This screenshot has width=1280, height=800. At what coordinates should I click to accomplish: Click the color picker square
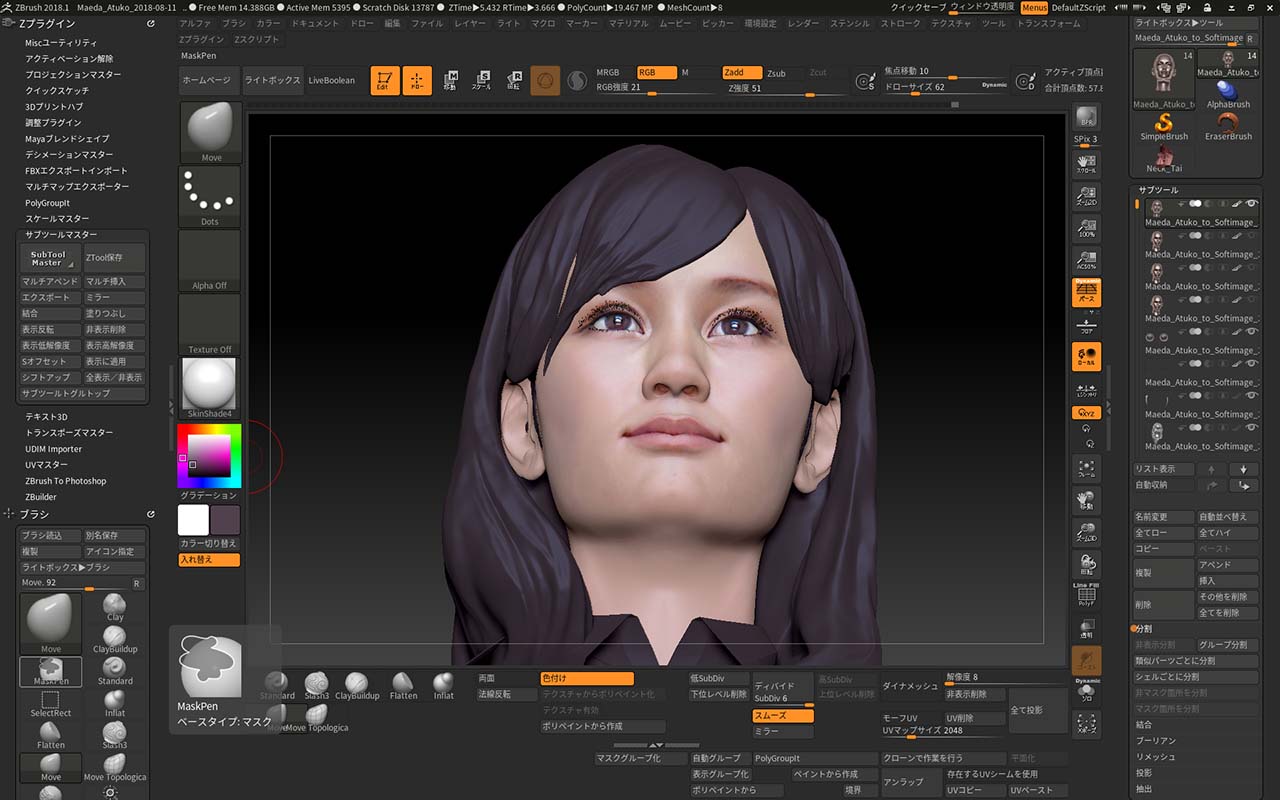[209, 456]
